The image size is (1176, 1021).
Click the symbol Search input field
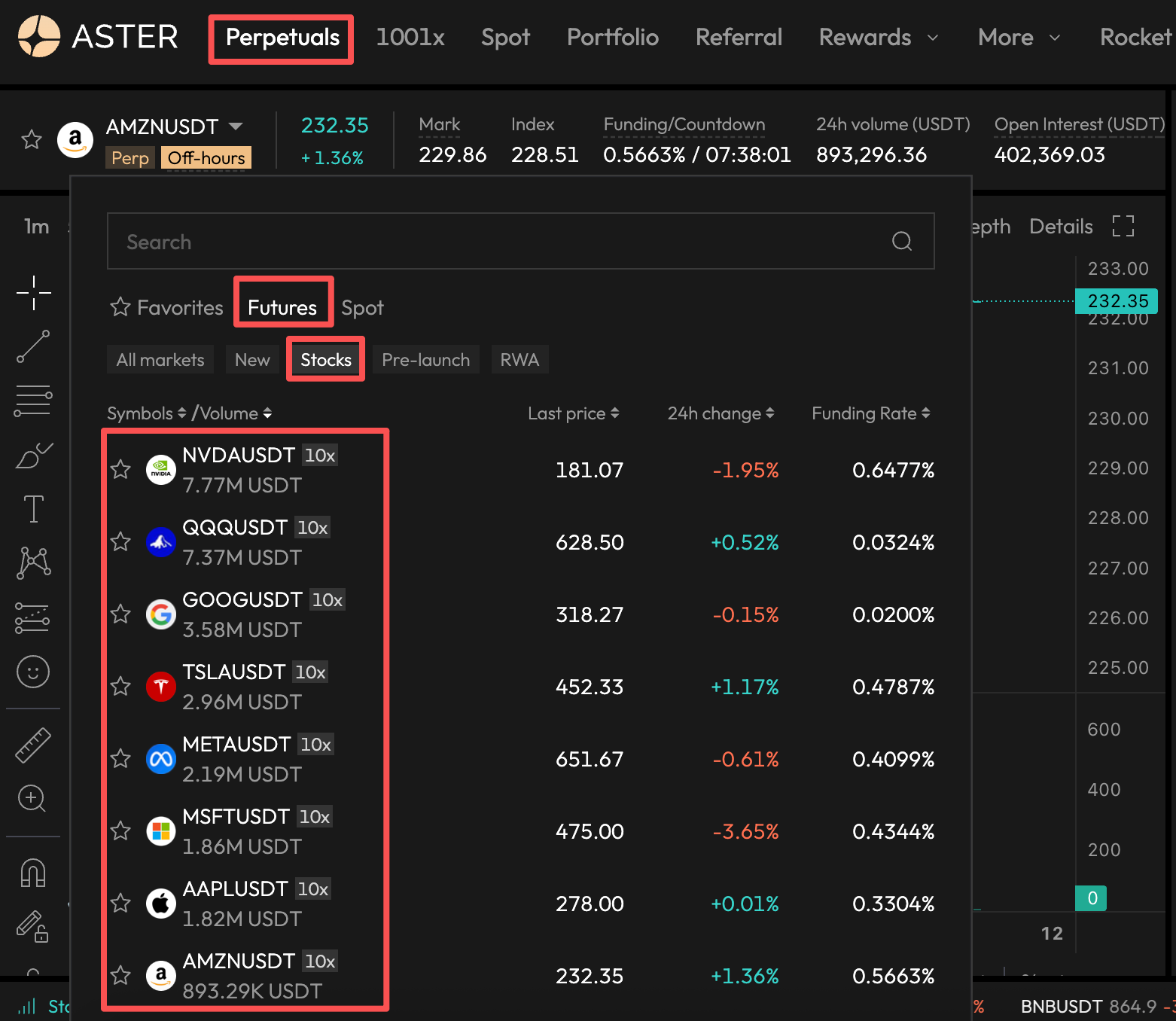click(504, 242)
